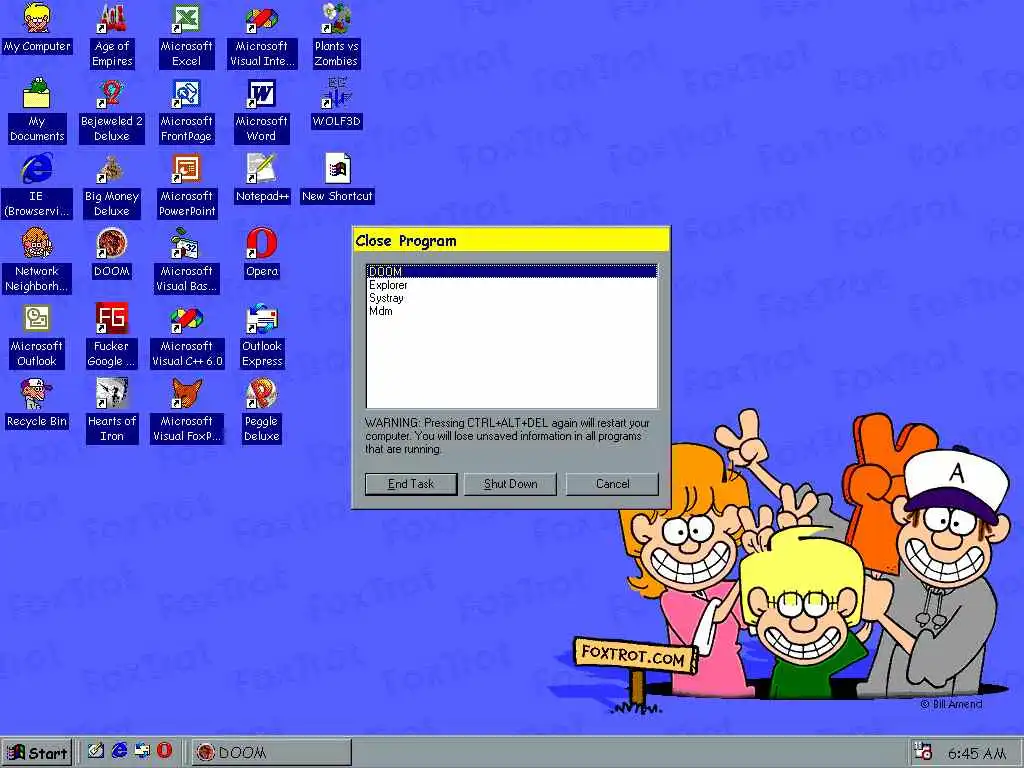Click the Opera desktop shortcut
The height and width of the screenshot is (768, 1024).
[x=262, y=253]
